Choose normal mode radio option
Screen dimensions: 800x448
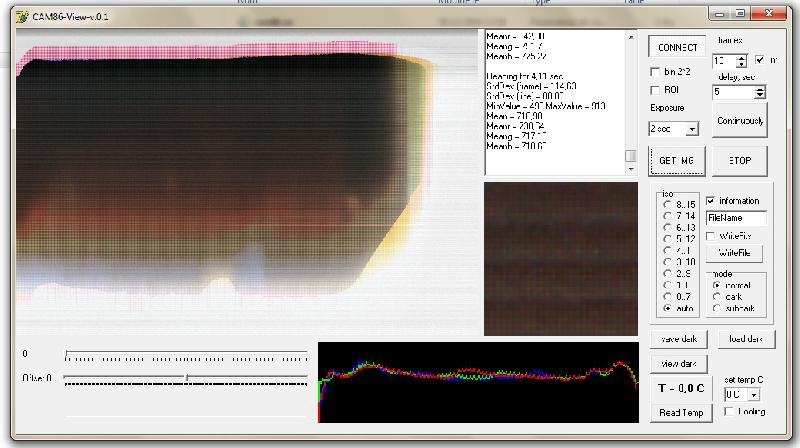click(x=717, y=285)
